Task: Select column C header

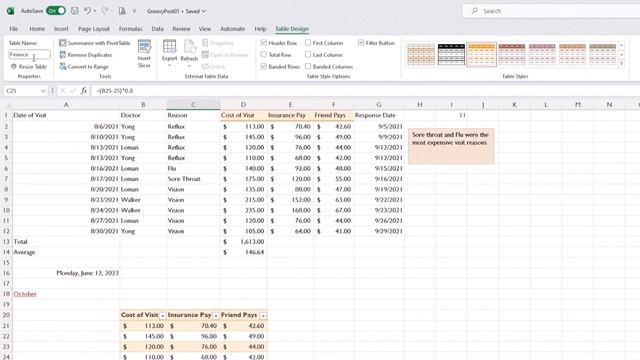Action: [x=193, y=105]
